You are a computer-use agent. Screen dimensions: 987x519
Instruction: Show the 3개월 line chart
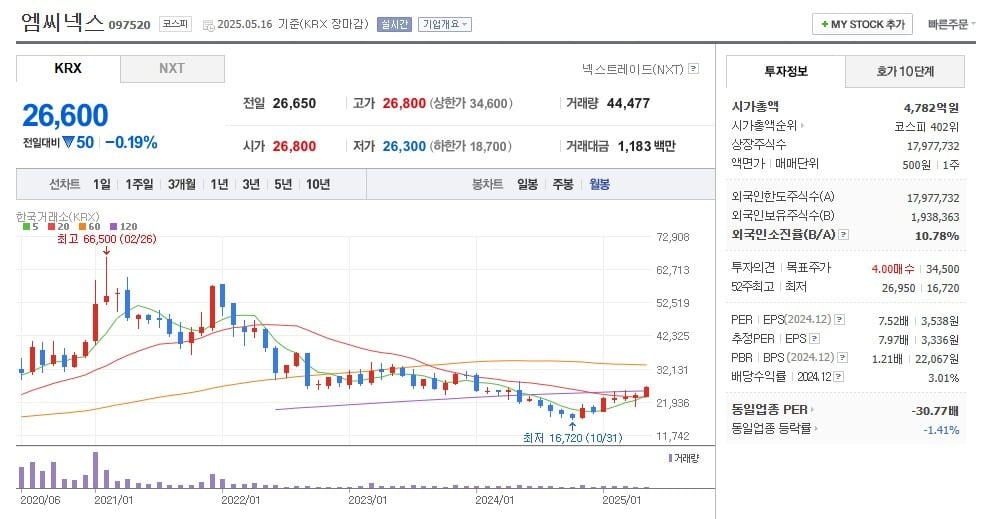click(181, 184)
